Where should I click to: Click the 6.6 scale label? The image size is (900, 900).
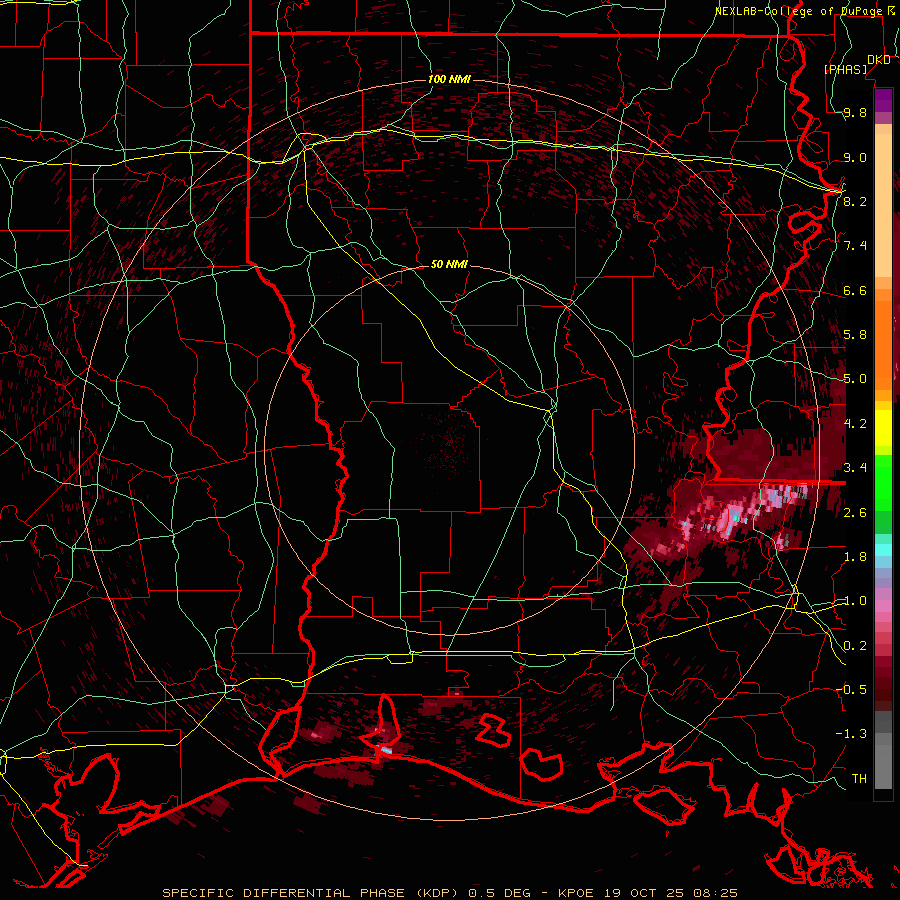(855, 290)
